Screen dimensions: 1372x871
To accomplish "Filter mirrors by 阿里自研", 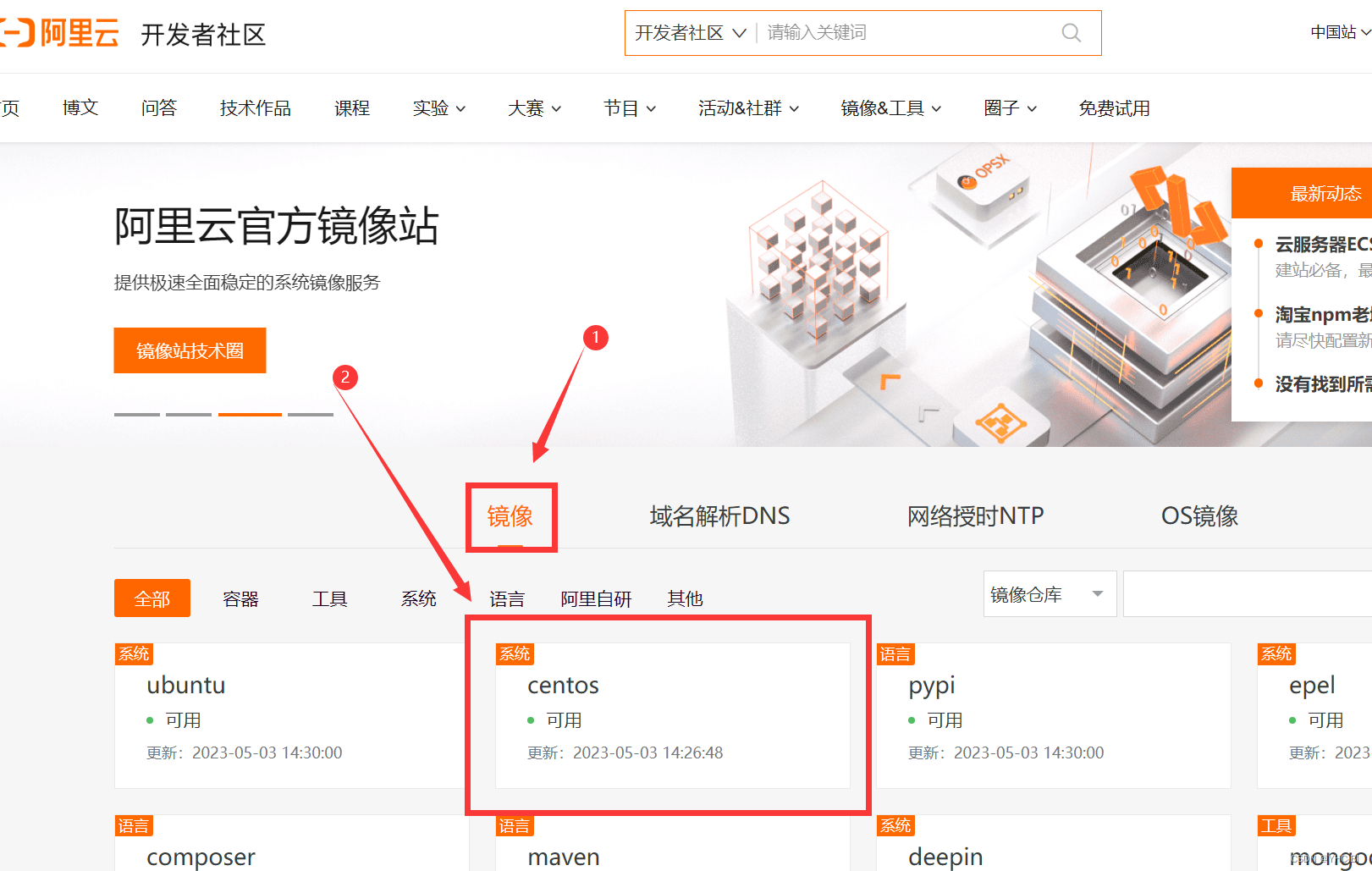I will point(596,599).
